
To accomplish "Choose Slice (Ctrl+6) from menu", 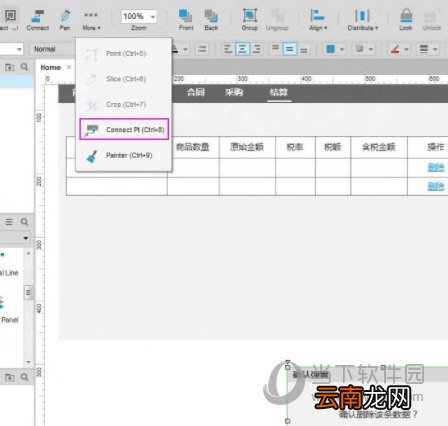I will click(x=124, y=79).
